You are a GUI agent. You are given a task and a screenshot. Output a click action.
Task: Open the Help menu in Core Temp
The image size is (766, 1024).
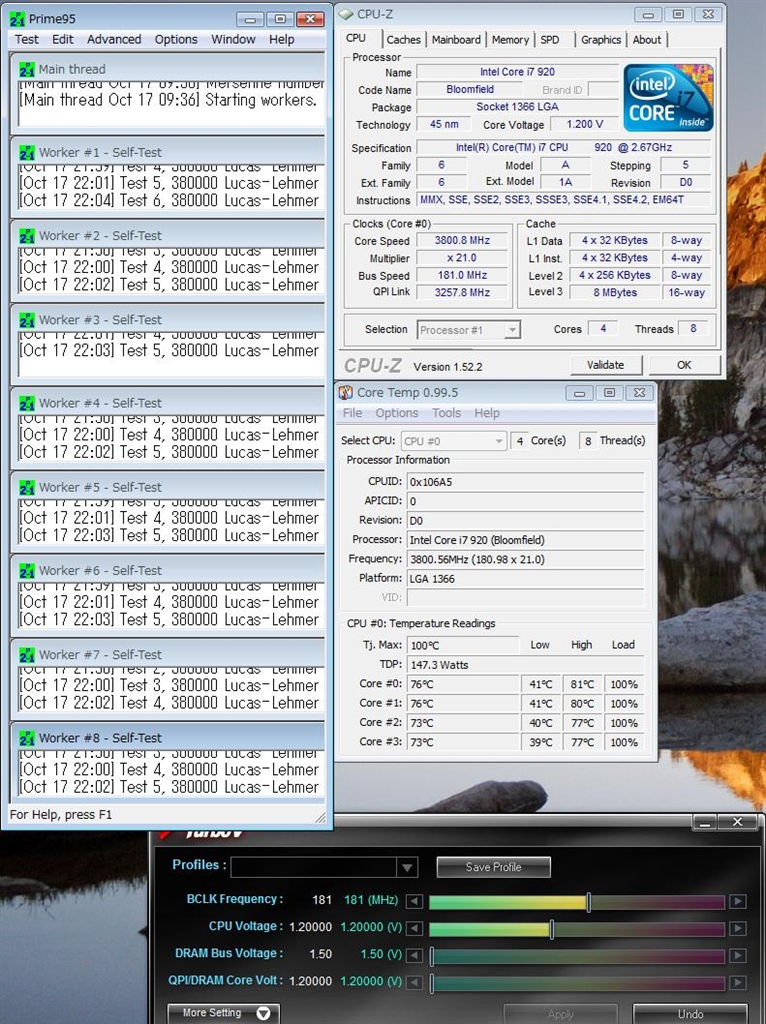[x=487, y=413]
